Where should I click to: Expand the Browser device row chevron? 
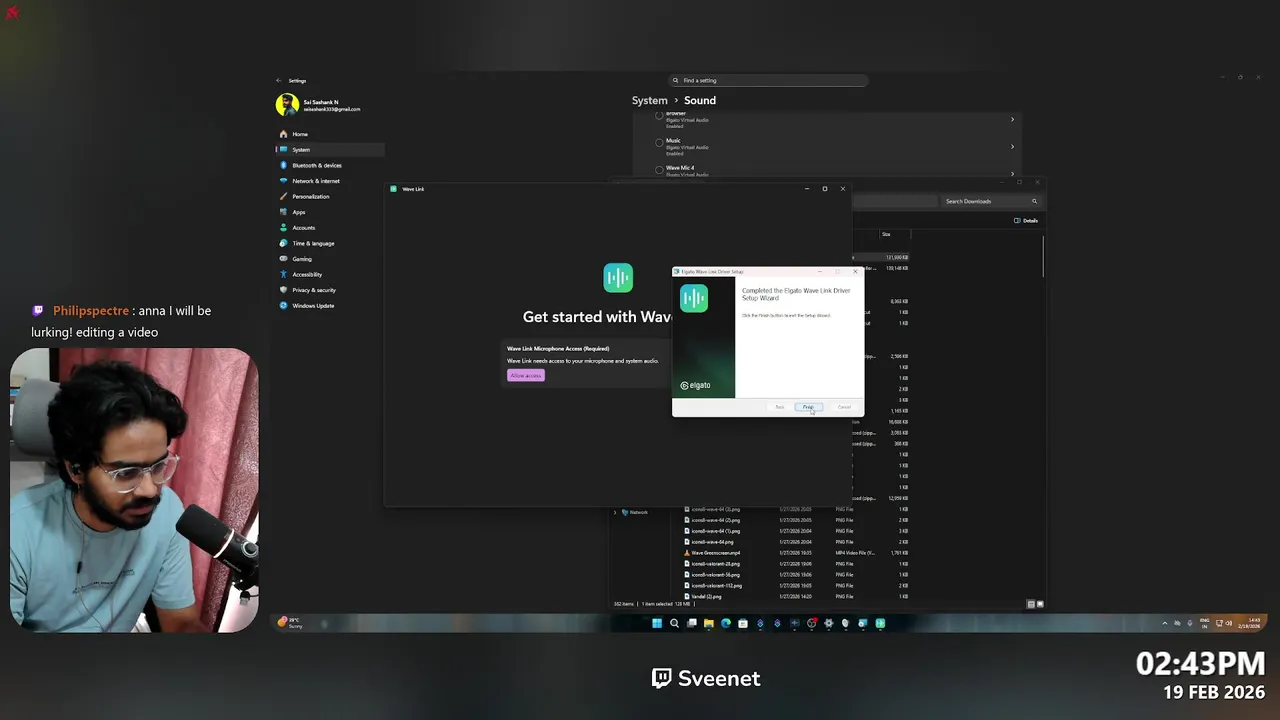[x=1012, y=120]
